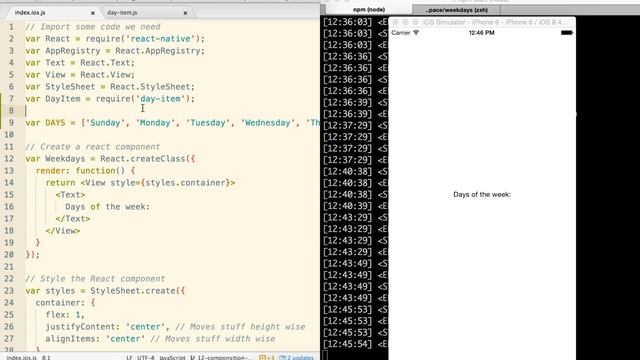Click the index.ios.js file name in status bar

[22, 358]
